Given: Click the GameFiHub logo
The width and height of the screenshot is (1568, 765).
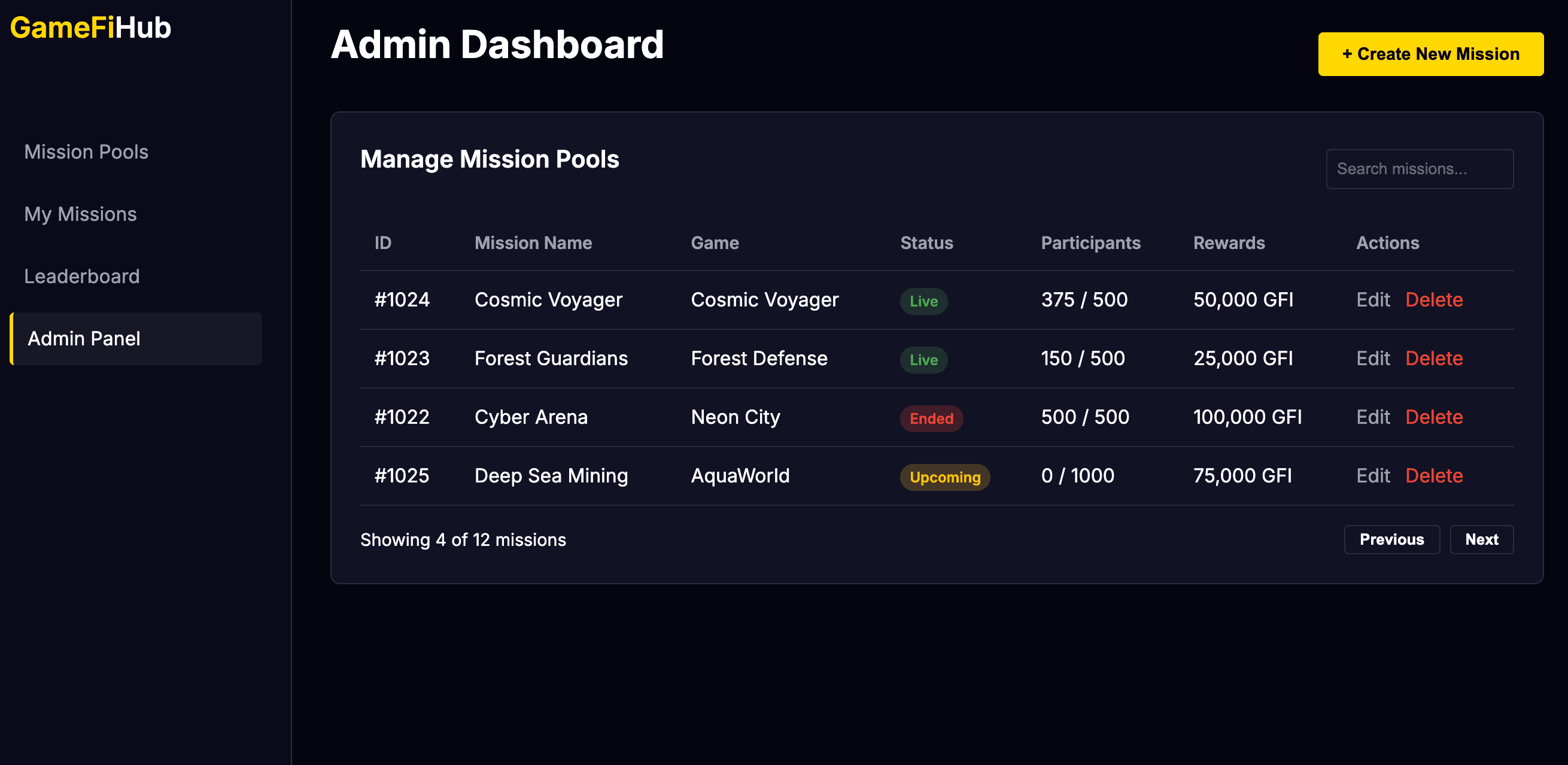Looking at the screenshot, I should click(x=90, y=28).
